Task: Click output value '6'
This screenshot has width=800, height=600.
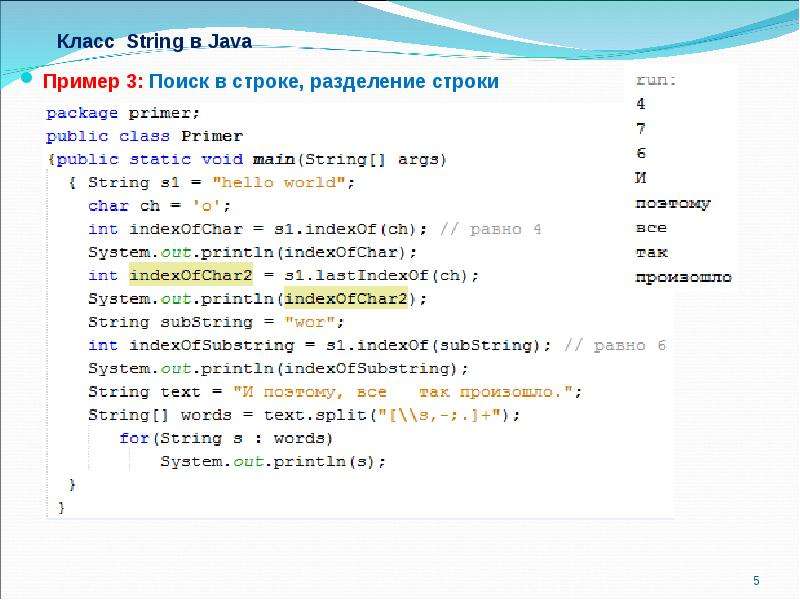Action: click(x=641, y=153)
